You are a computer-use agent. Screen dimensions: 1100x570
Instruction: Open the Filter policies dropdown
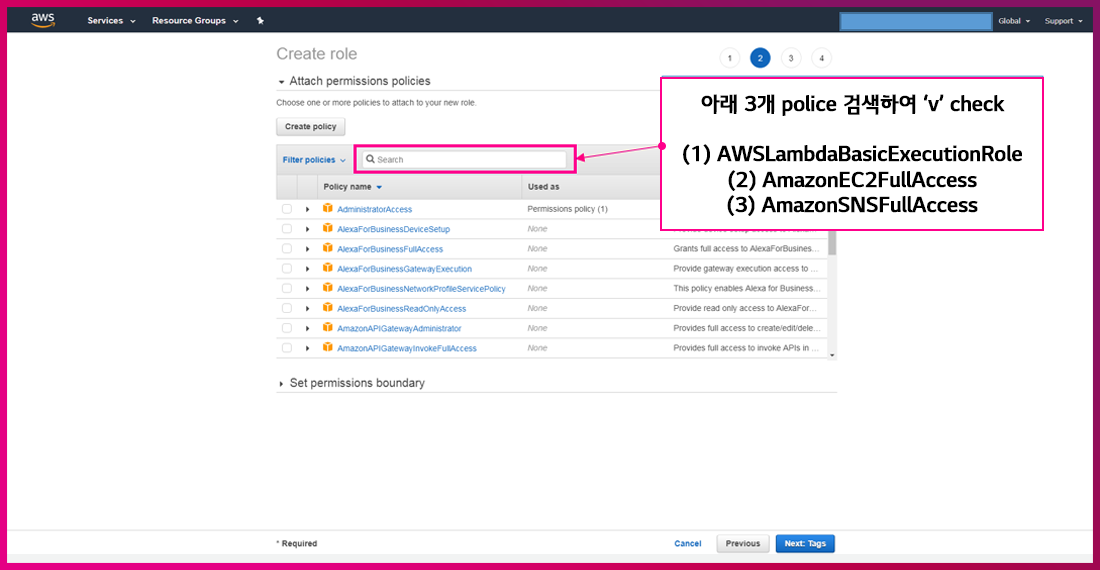pos(314,160)
